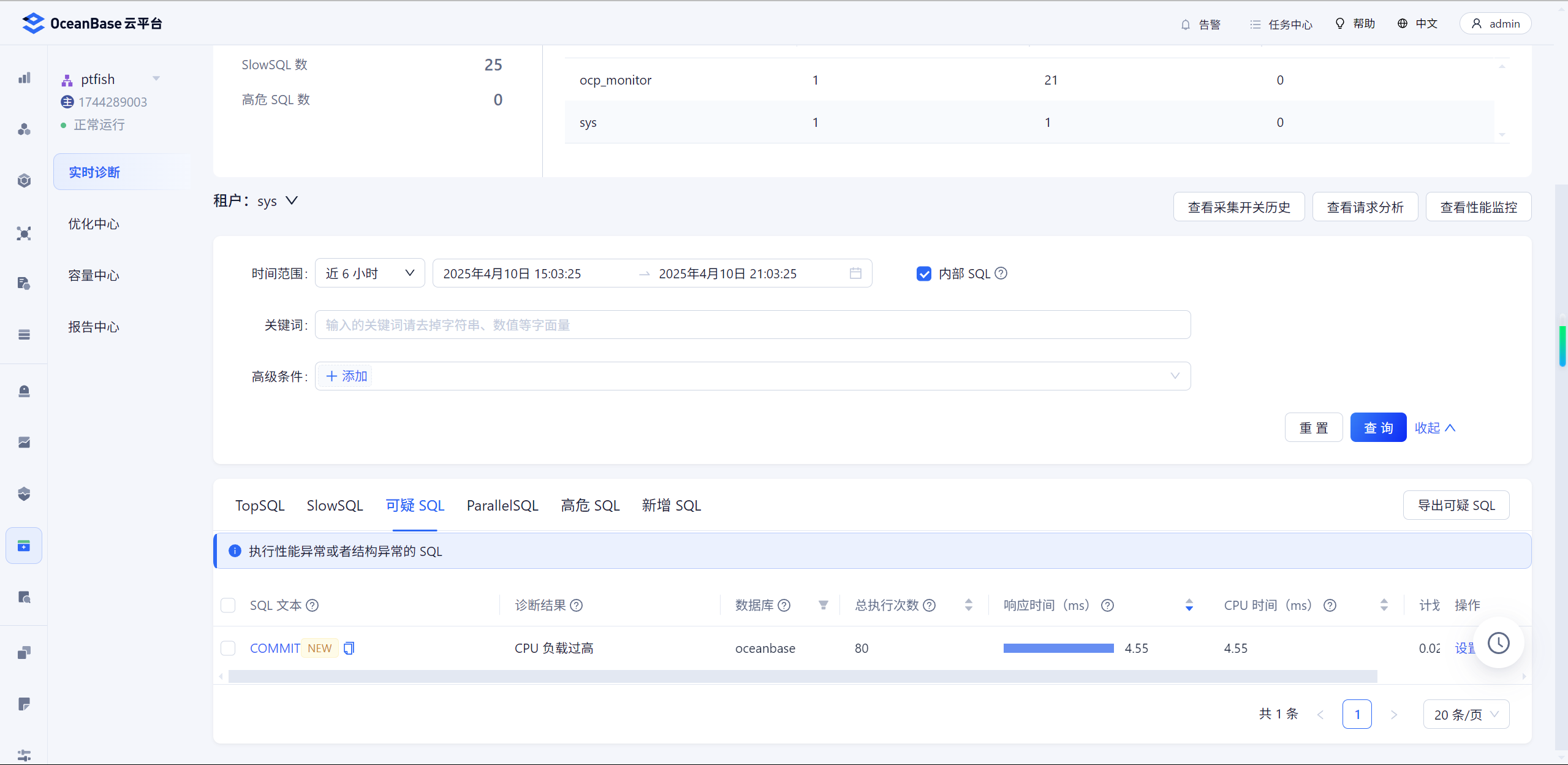Open the sticky note sidebar icon

(x=24, y=704)
